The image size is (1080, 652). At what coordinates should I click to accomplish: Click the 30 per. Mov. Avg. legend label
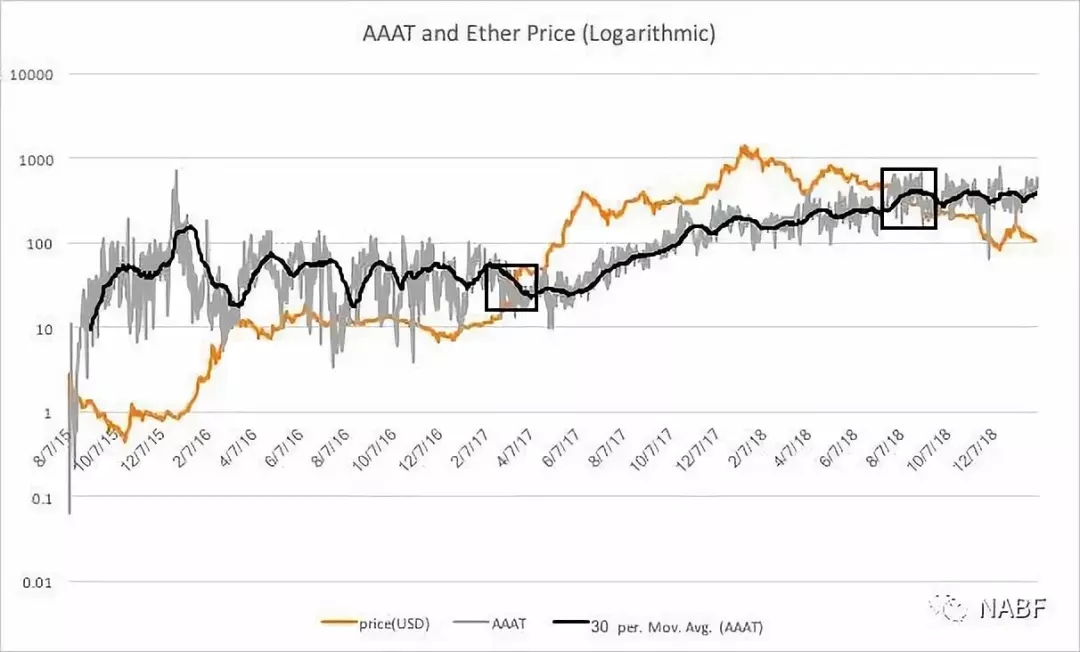(x=677, y=627)
